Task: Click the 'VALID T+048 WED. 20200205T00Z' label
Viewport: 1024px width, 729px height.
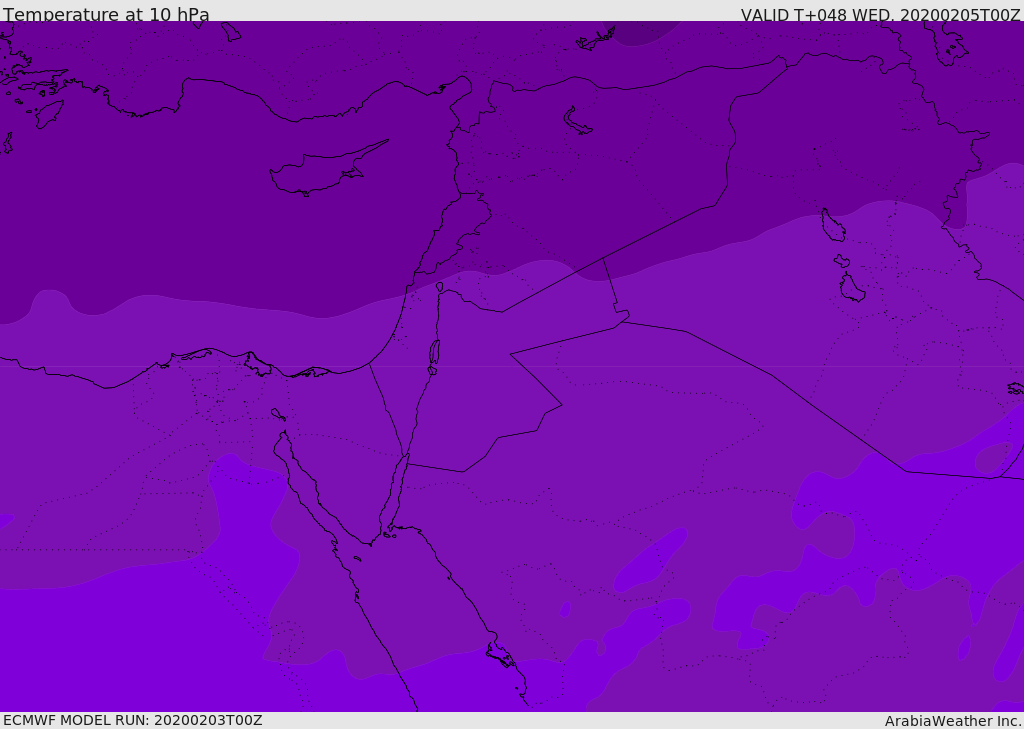Action: tap(880, 15)
